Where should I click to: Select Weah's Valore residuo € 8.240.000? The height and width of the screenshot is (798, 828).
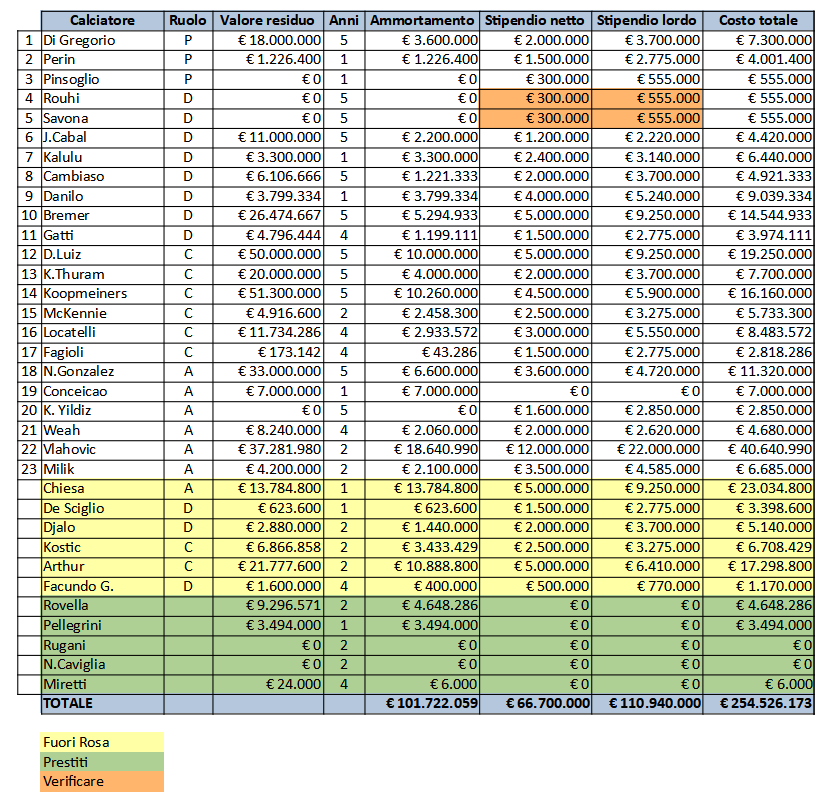[x=268, y=430]
